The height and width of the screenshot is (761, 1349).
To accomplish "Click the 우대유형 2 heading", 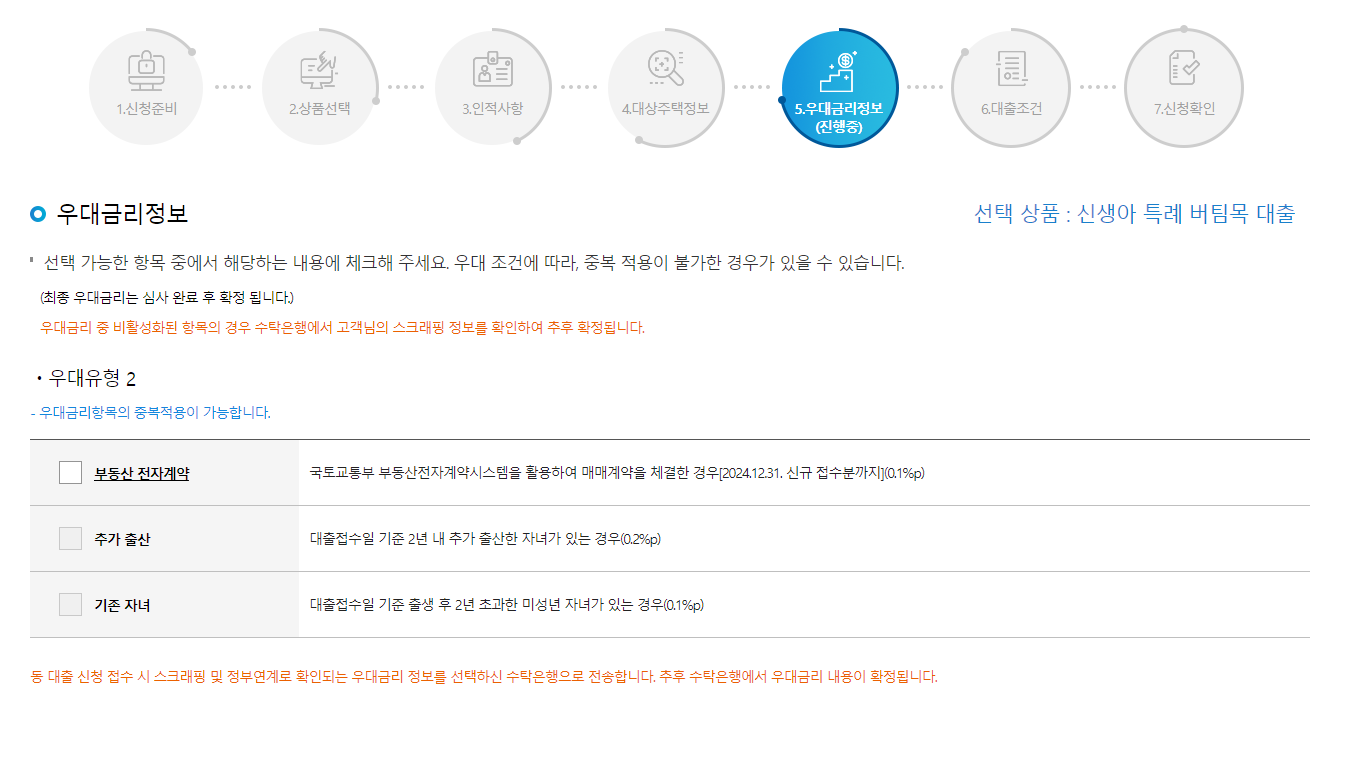I will [92, 378].
